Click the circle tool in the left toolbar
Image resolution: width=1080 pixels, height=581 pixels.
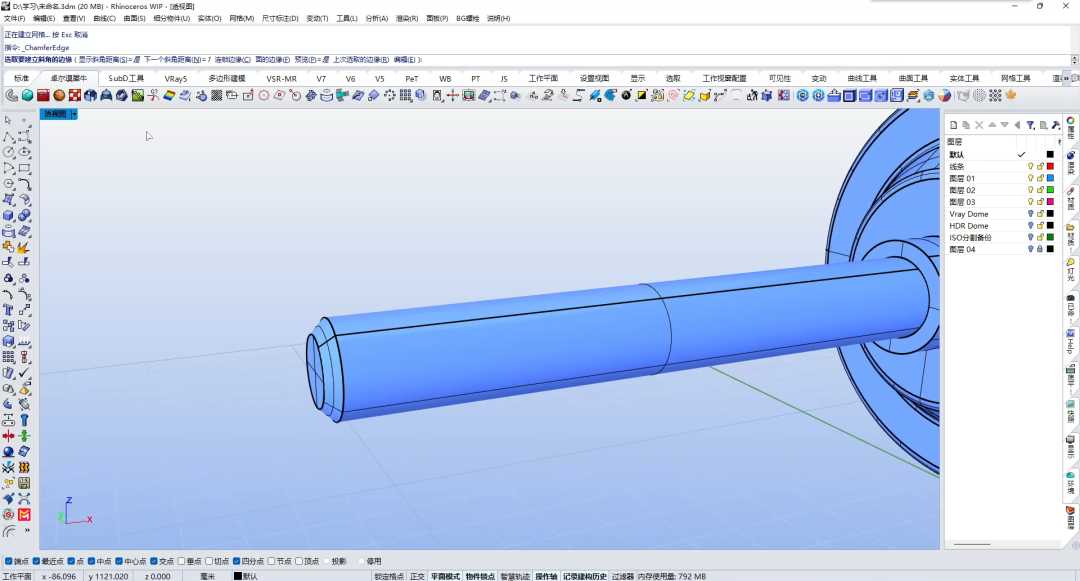8,152
